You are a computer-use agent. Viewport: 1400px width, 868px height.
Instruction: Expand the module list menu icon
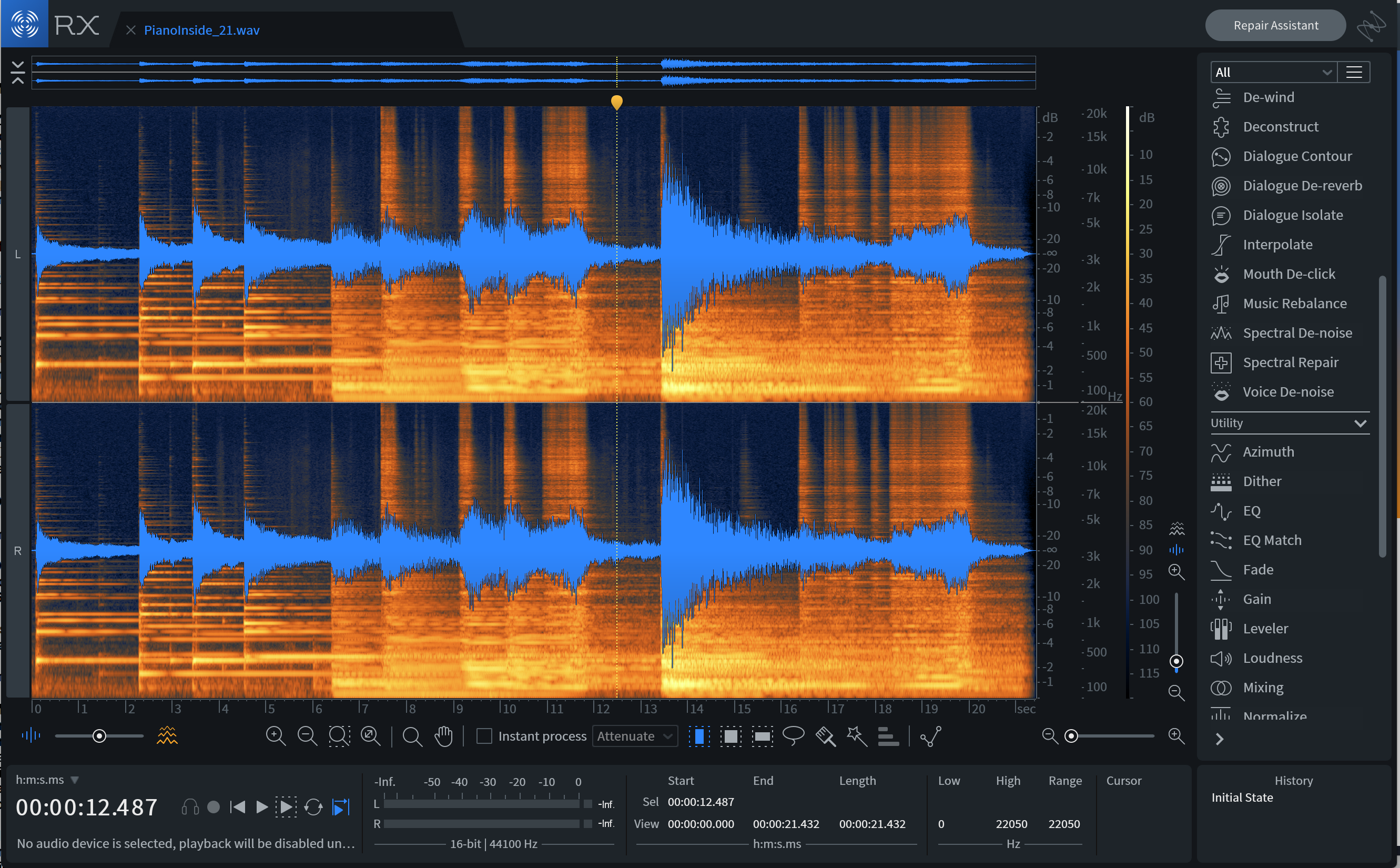(1355, 71)
